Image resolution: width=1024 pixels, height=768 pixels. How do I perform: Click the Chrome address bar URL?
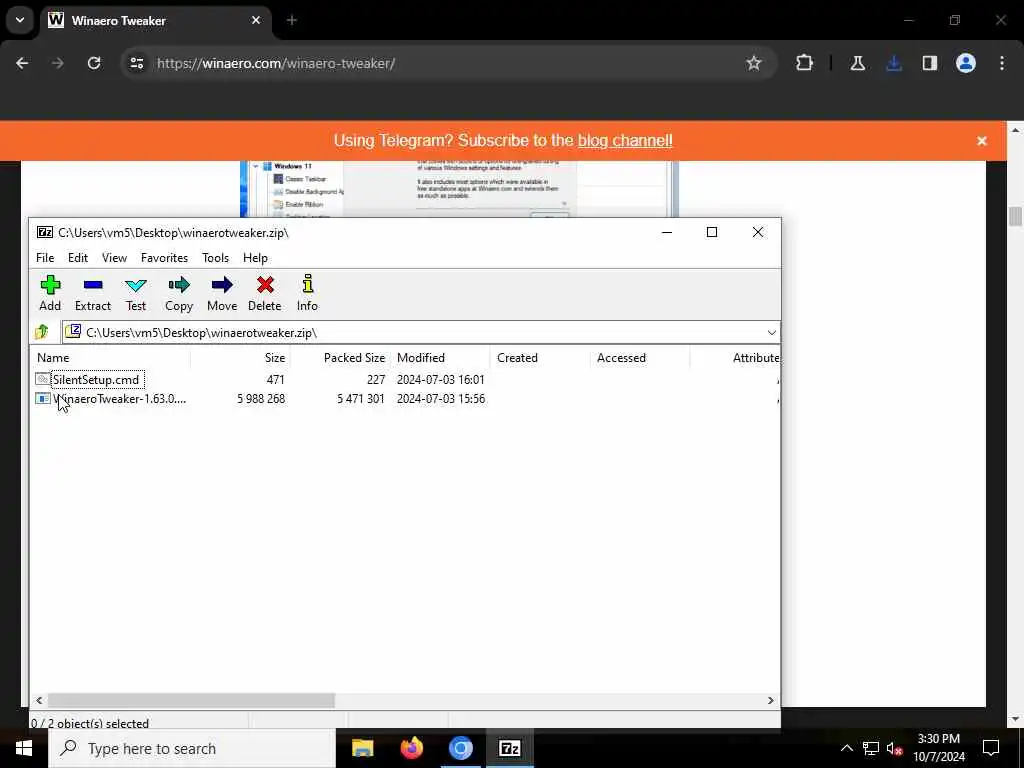(276, 63)
